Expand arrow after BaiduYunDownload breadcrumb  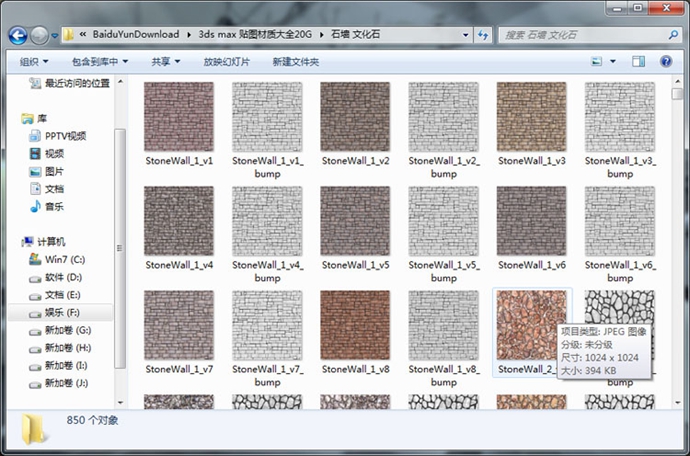[x=189, y=35]
